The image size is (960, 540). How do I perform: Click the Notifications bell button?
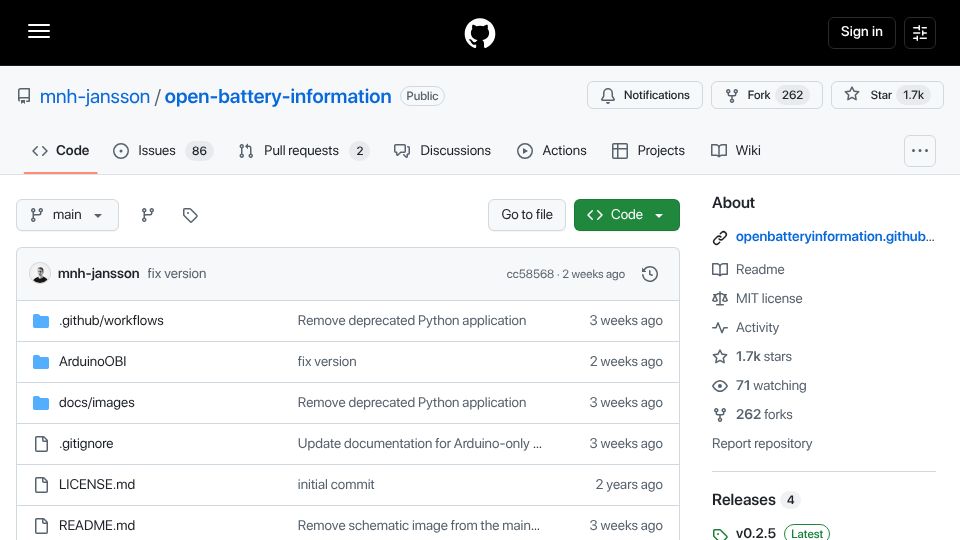pos(645,95)
